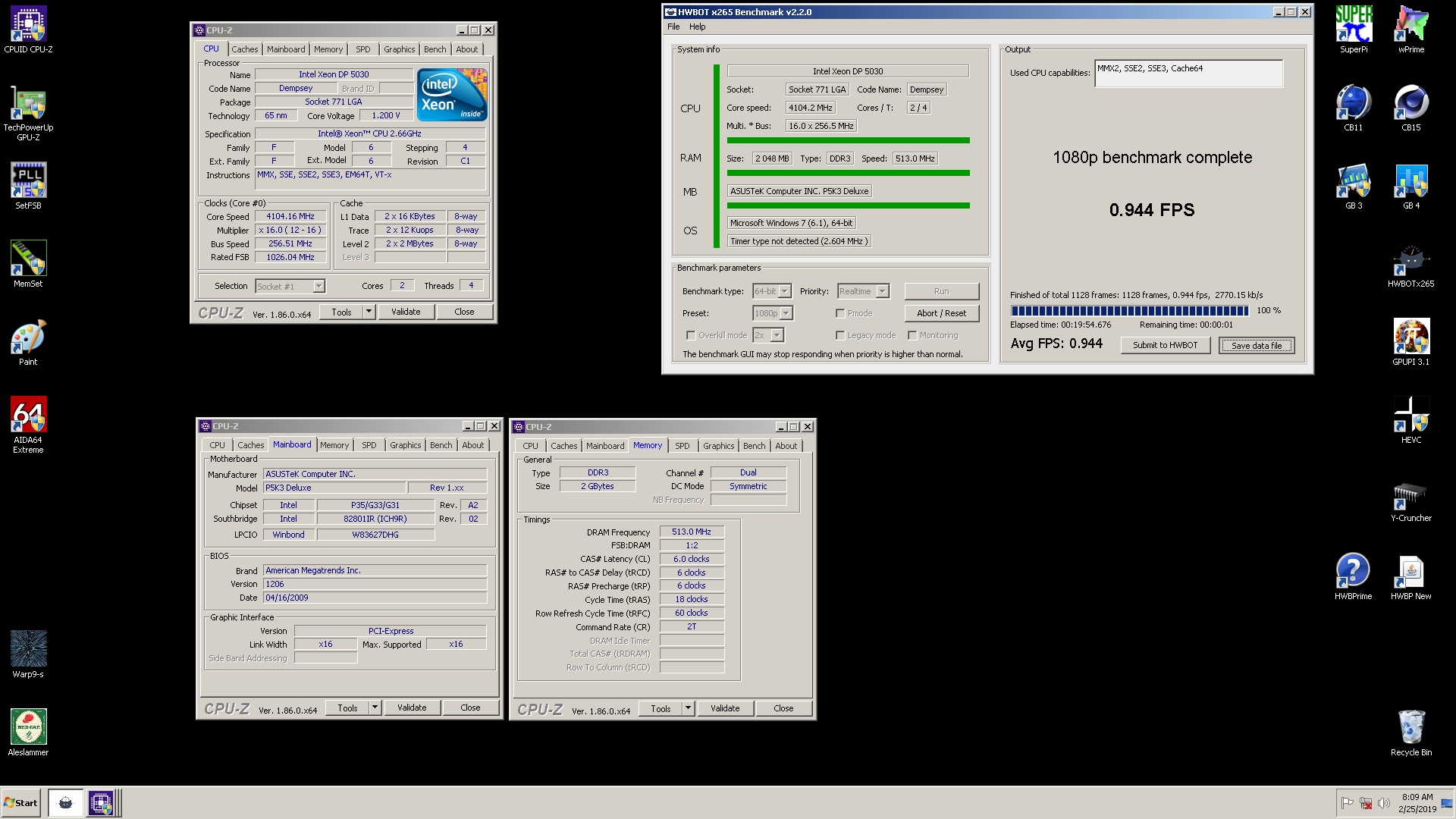Click the network status tray icon
Viewport: 1456px width, 819px height.
coord(1366,803)
